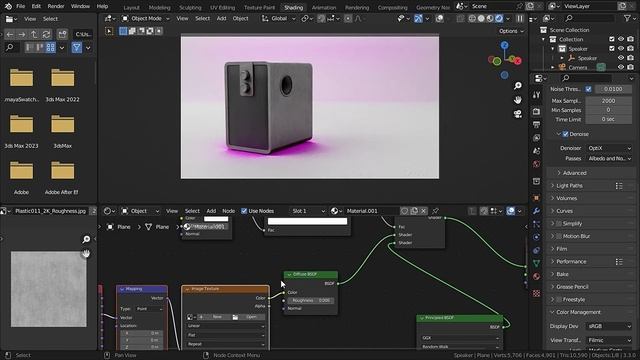Click the Max Samples 2000 field

[608, 101]
